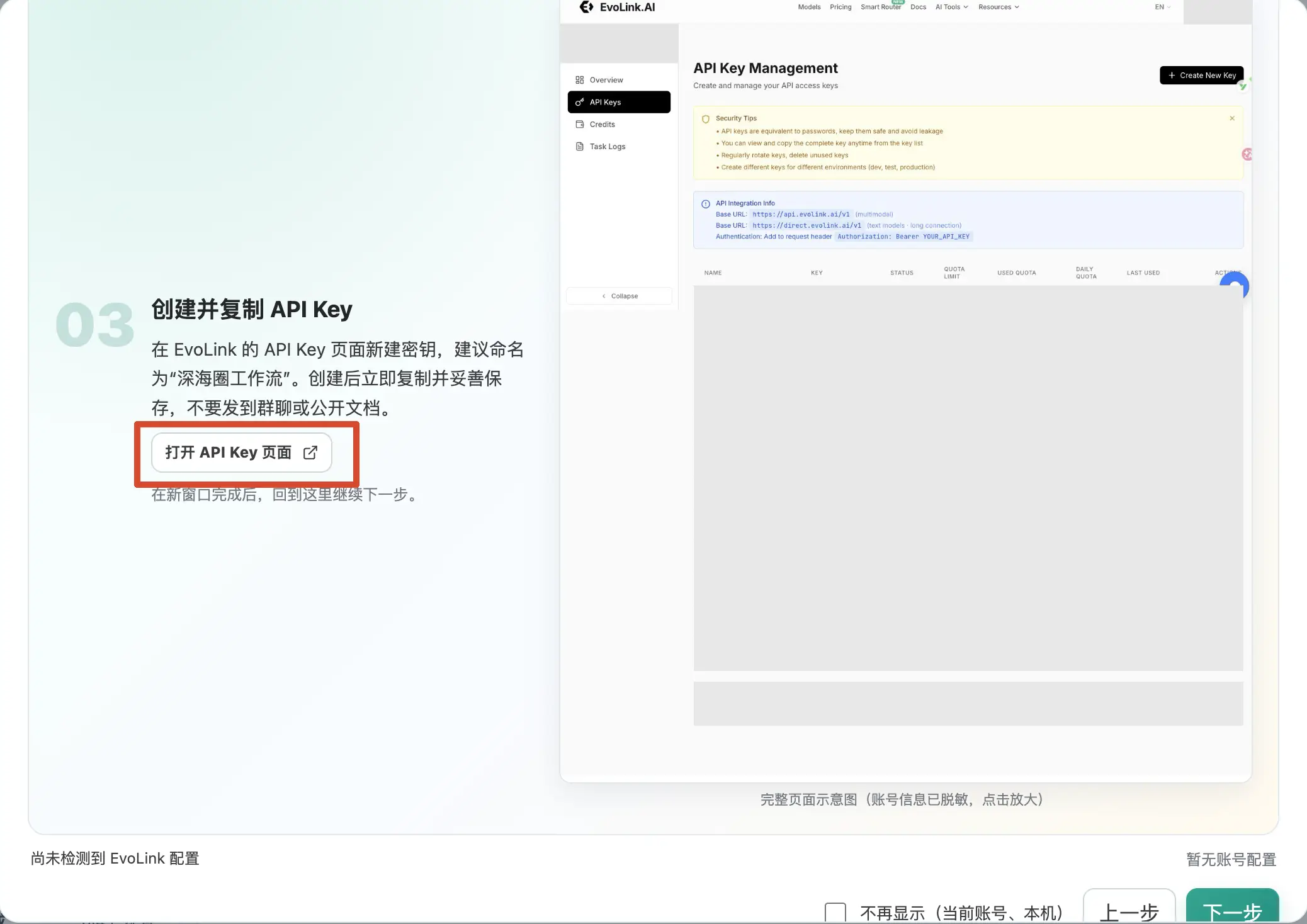Click the https://api.evolink.ai/v1 base URL

[x=801, y=214]
